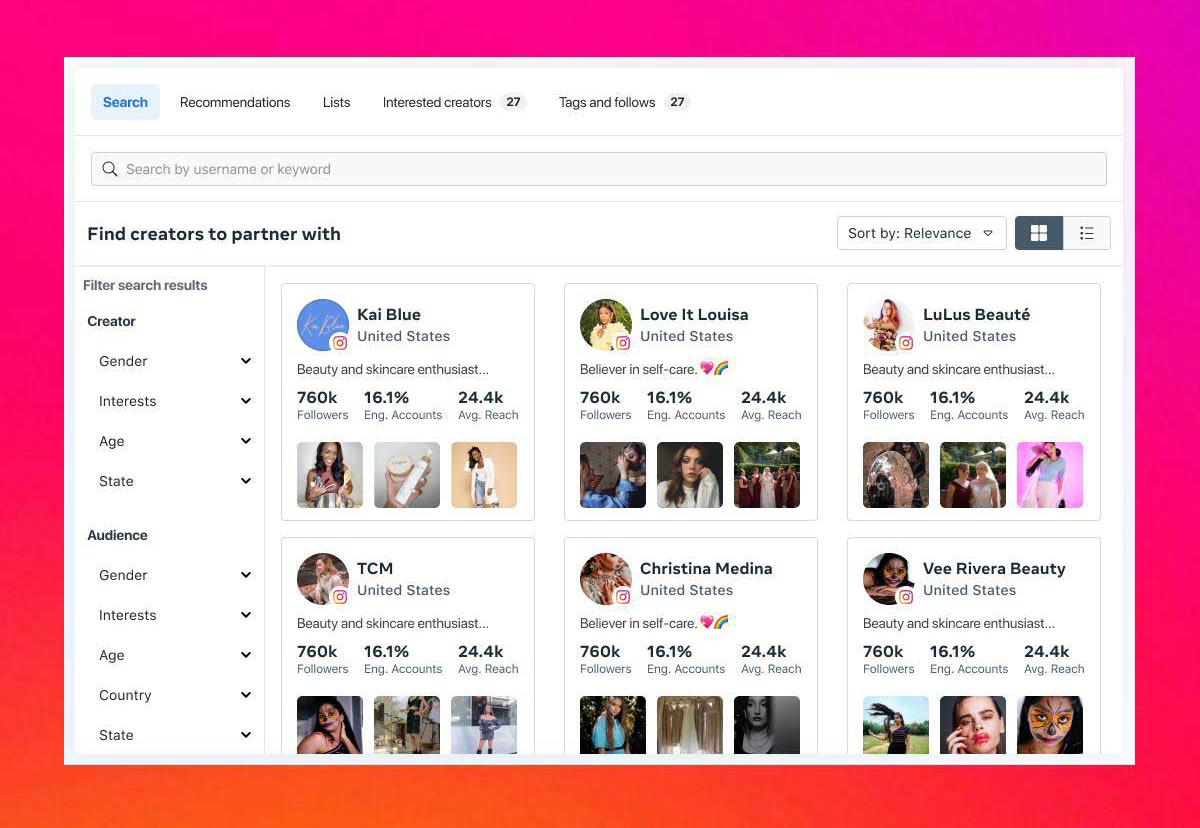
Task: Click LuLus Beauté's 24.4k Avg. Reach stat
Action: click(x=1054, y=405)
